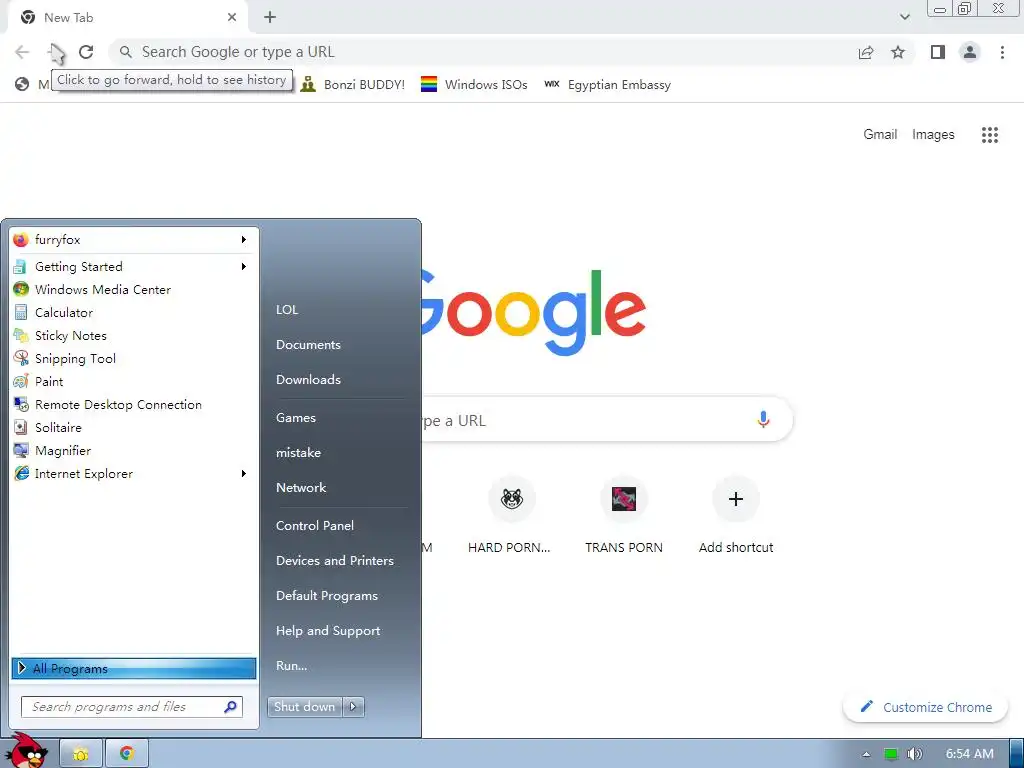Click the green network tray icon

(x=890, y=754)
